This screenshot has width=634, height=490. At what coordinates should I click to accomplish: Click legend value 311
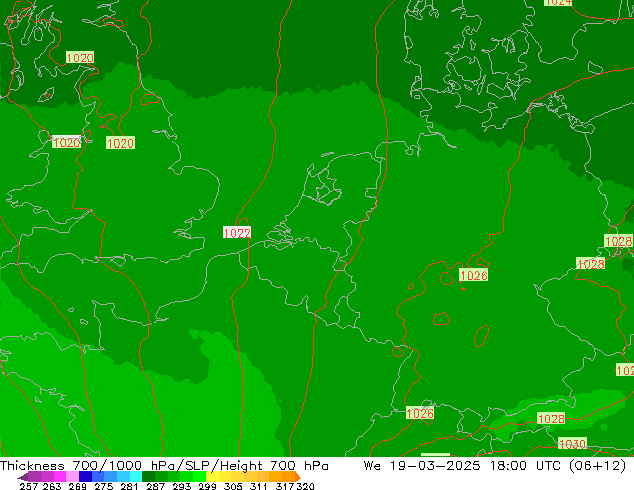pyautogui.click(x=259, y=486)
